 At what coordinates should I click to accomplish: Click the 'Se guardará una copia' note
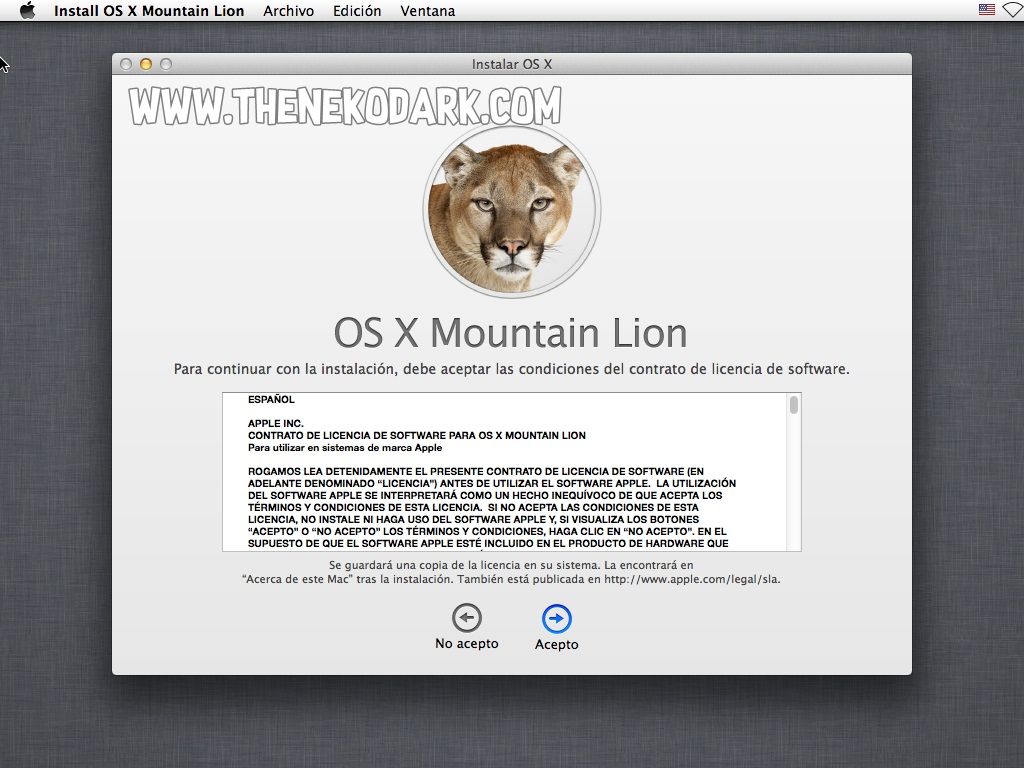[x=511, y=572]
